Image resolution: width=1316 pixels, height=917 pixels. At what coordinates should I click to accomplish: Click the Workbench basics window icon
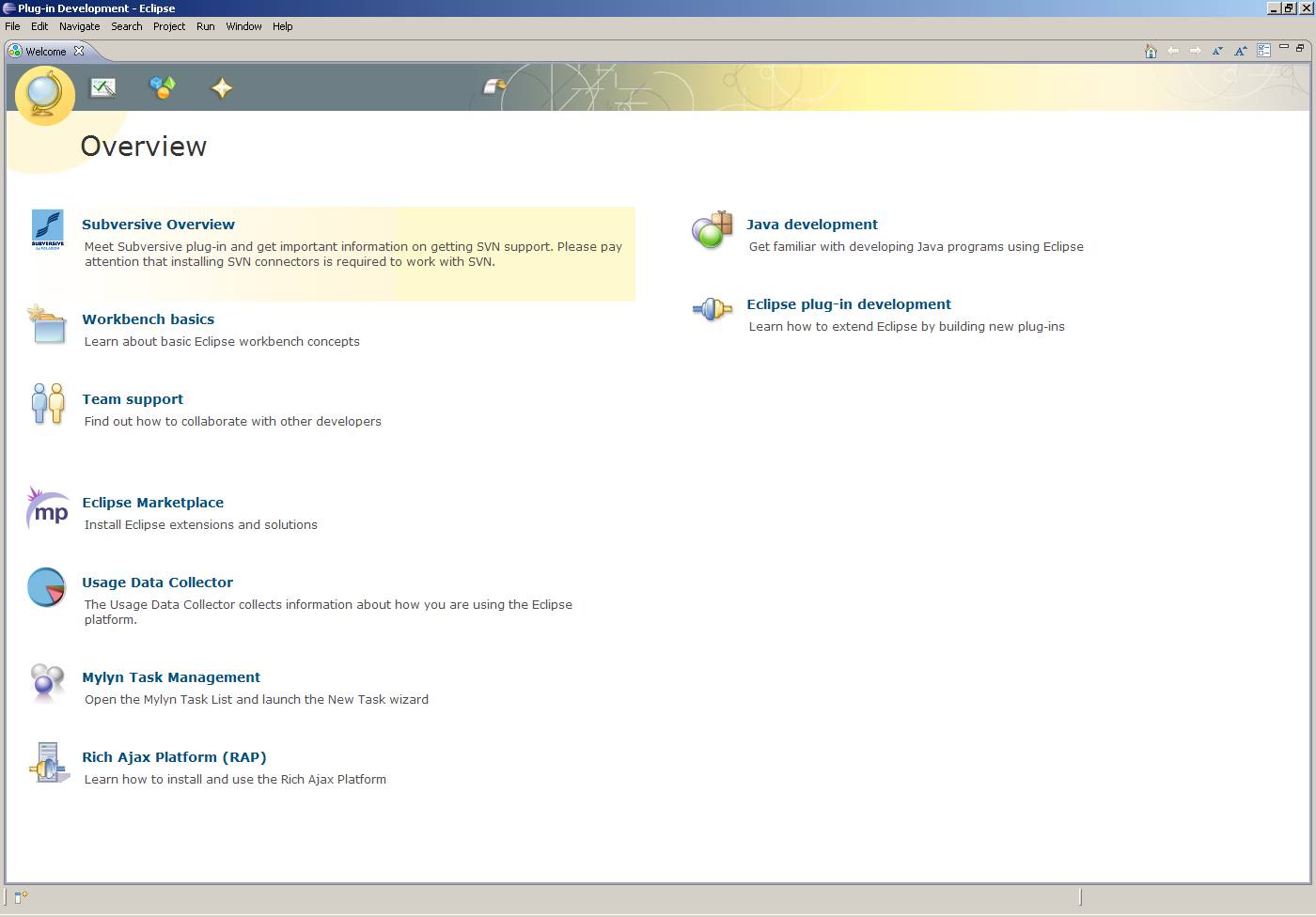(47, 324)
